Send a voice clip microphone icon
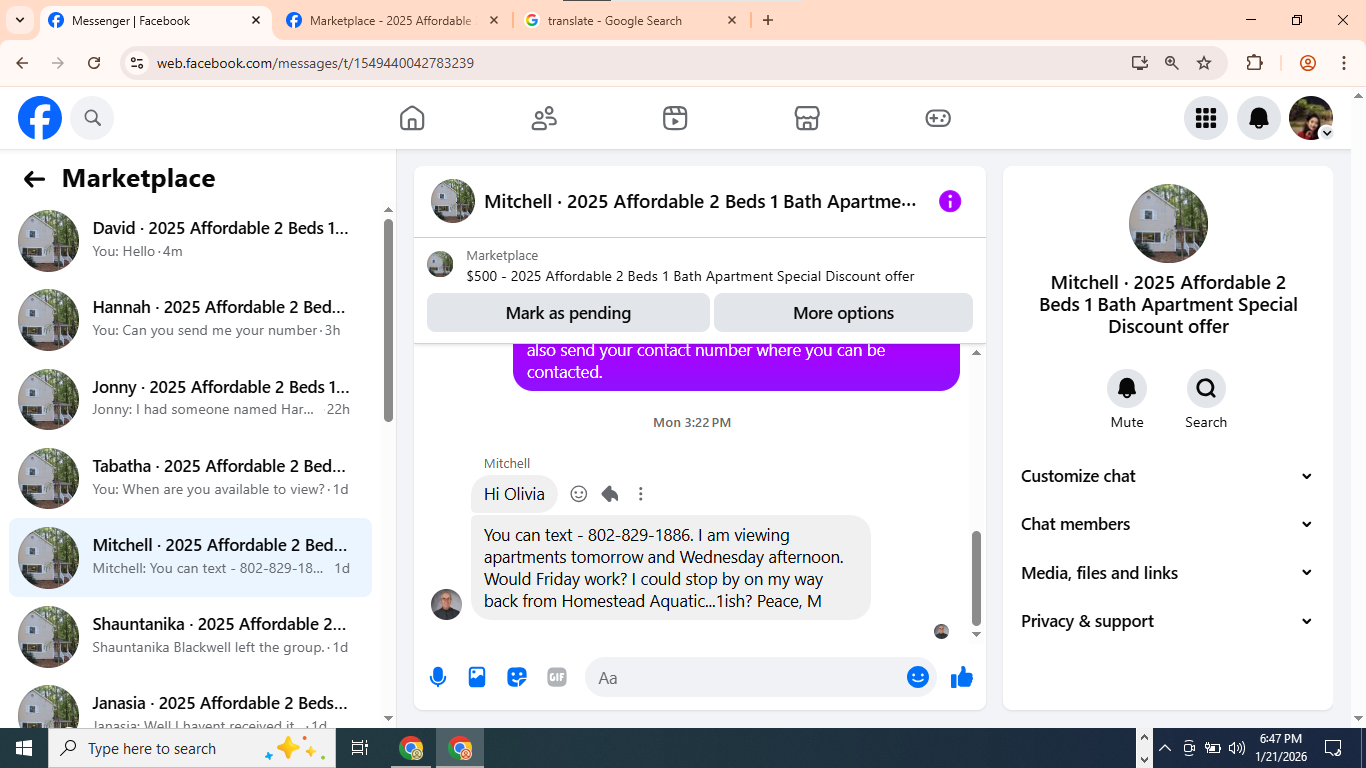 pyautogui.click(x=438, y=677)
